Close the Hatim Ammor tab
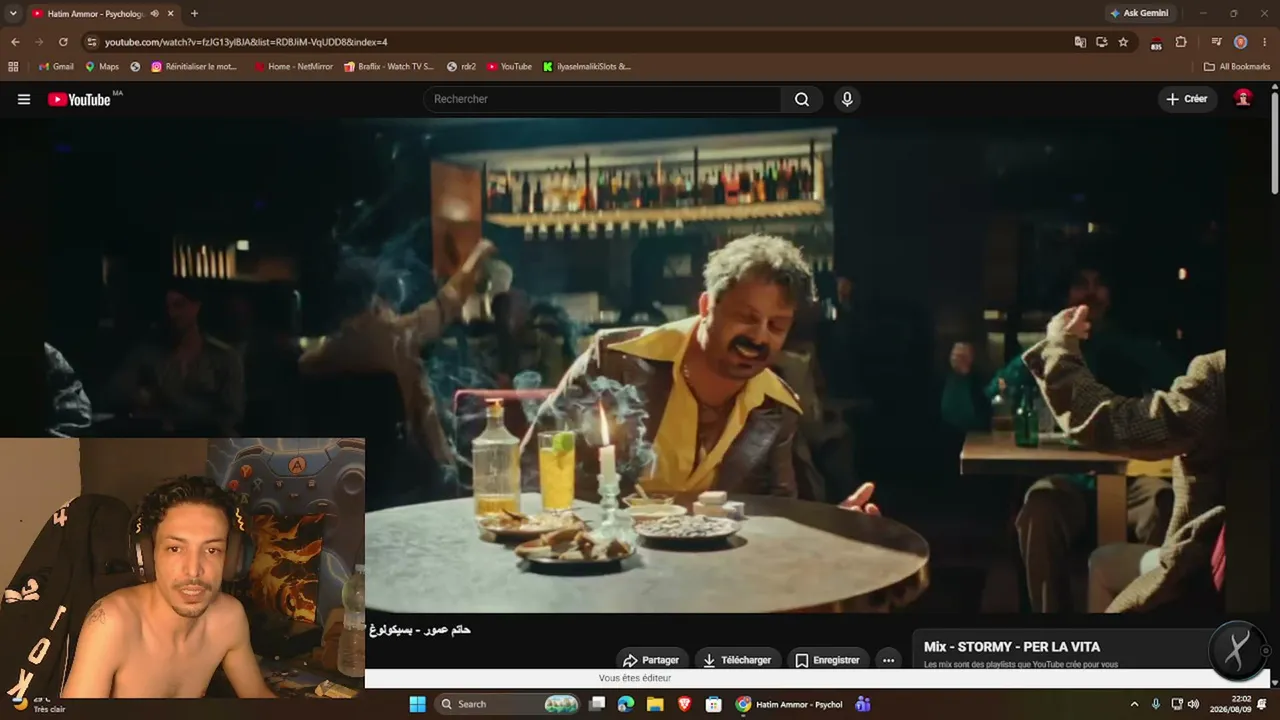The image size is (1280, 720). point(171,13)
